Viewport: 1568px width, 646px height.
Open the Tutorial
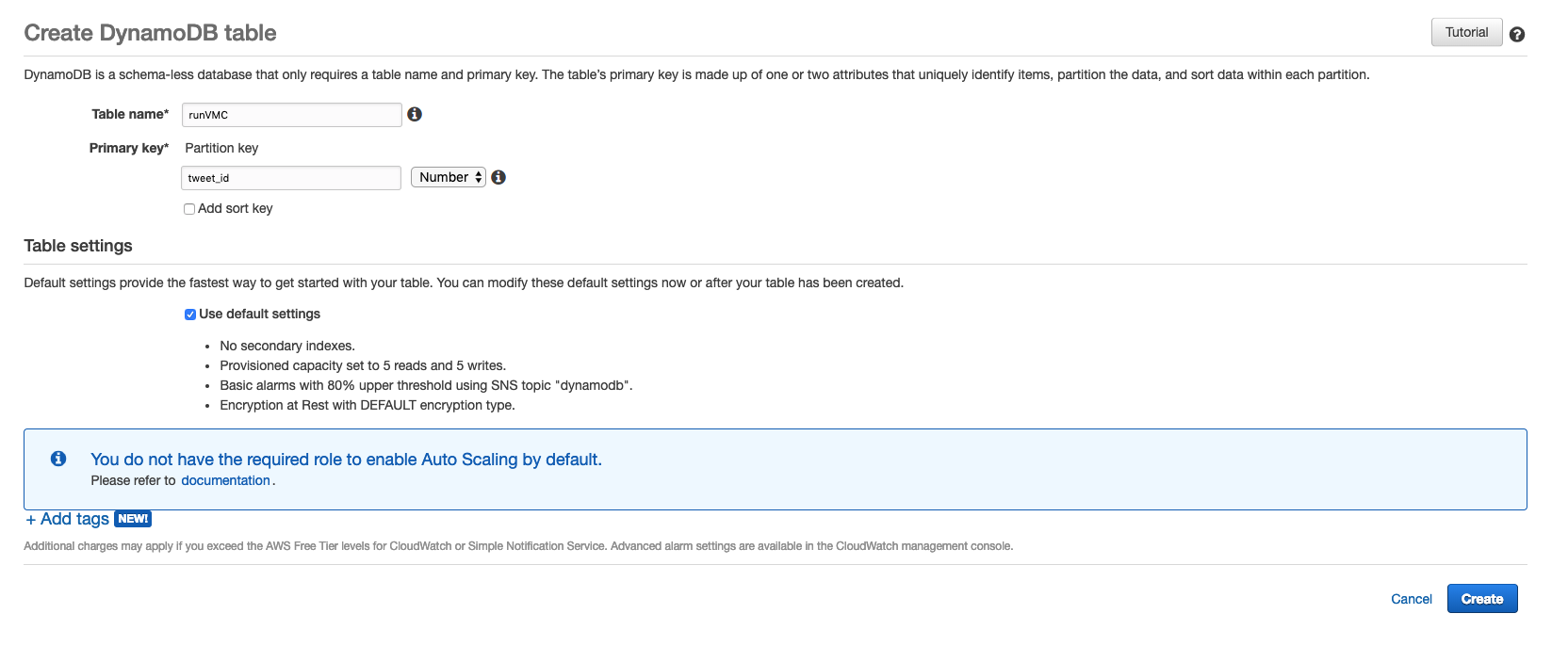click(1466, 32)
